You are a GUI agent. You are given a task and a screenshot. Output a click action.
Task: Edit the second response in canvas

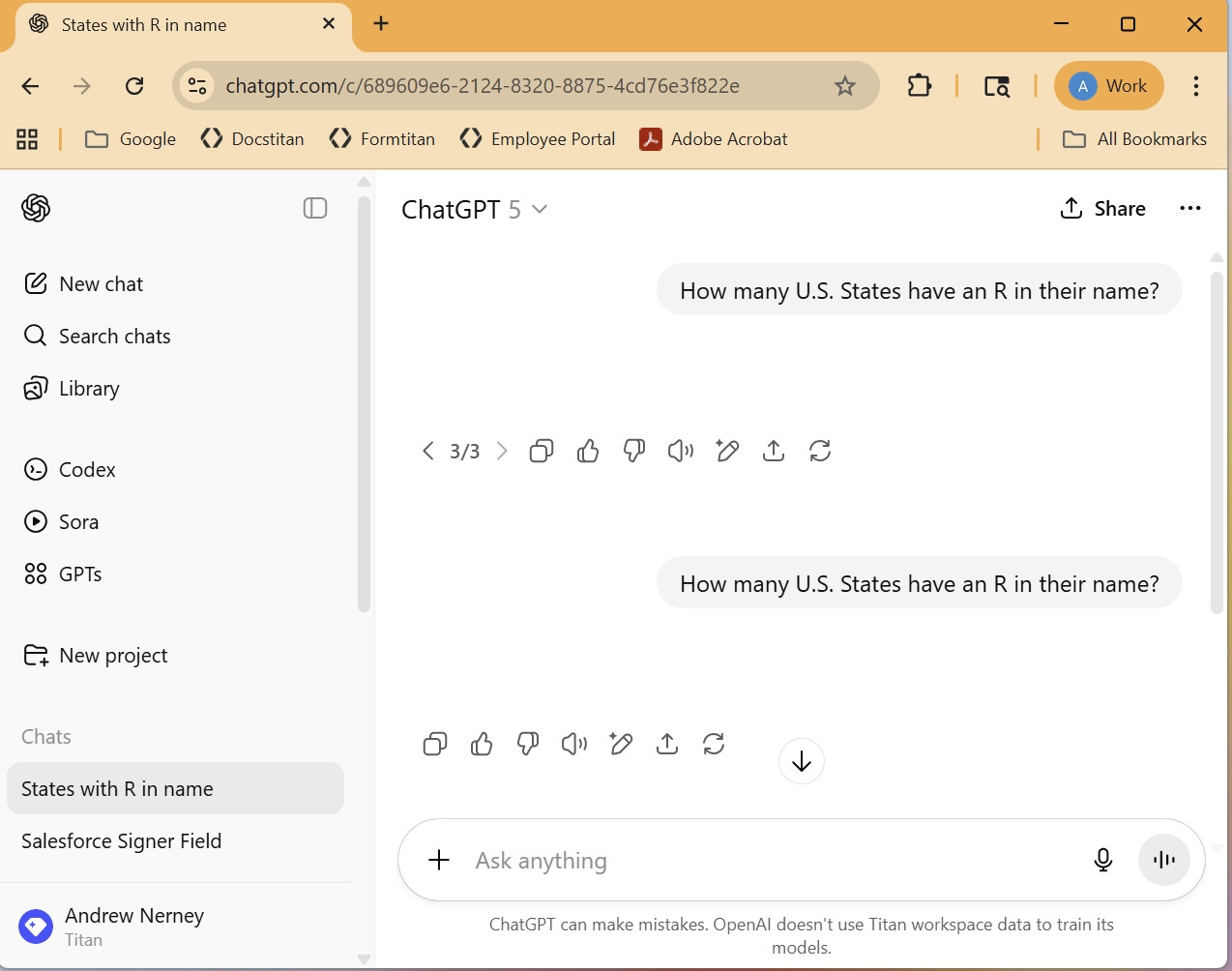tap(621, 744)
